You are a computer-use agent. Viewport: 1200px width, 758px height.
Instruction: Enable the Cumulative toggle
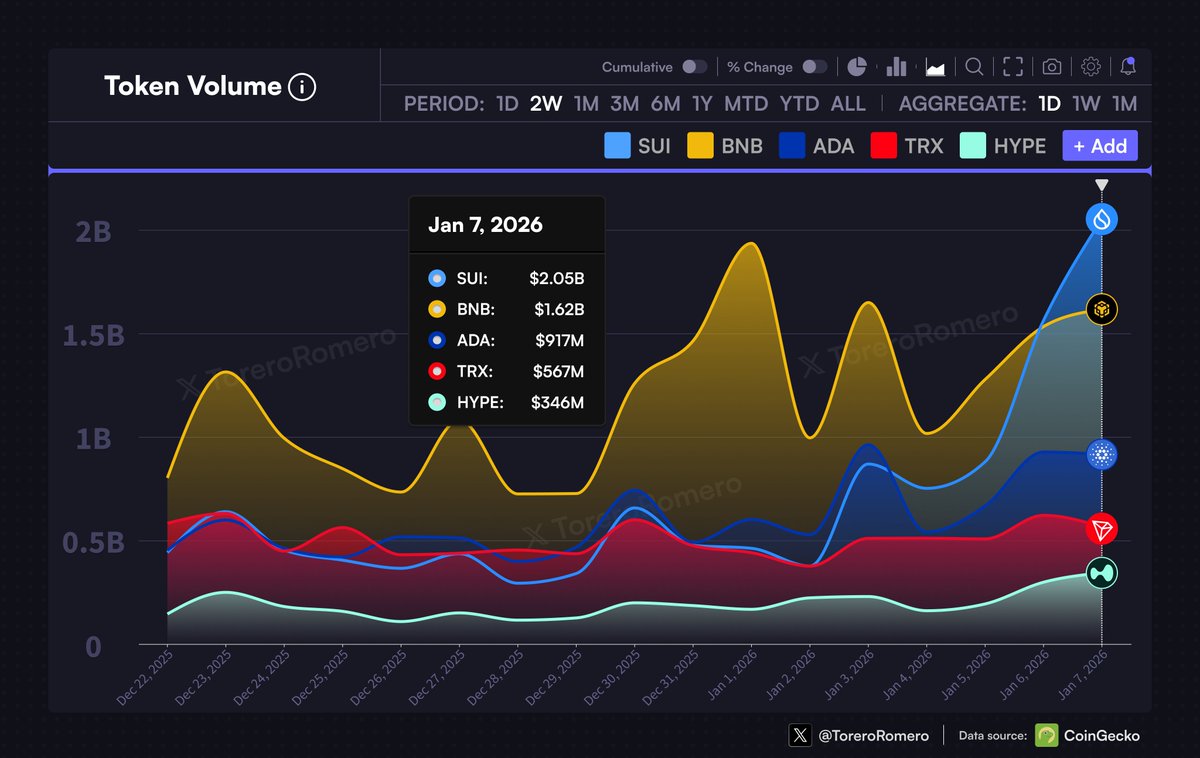click(x=697, y=66)
